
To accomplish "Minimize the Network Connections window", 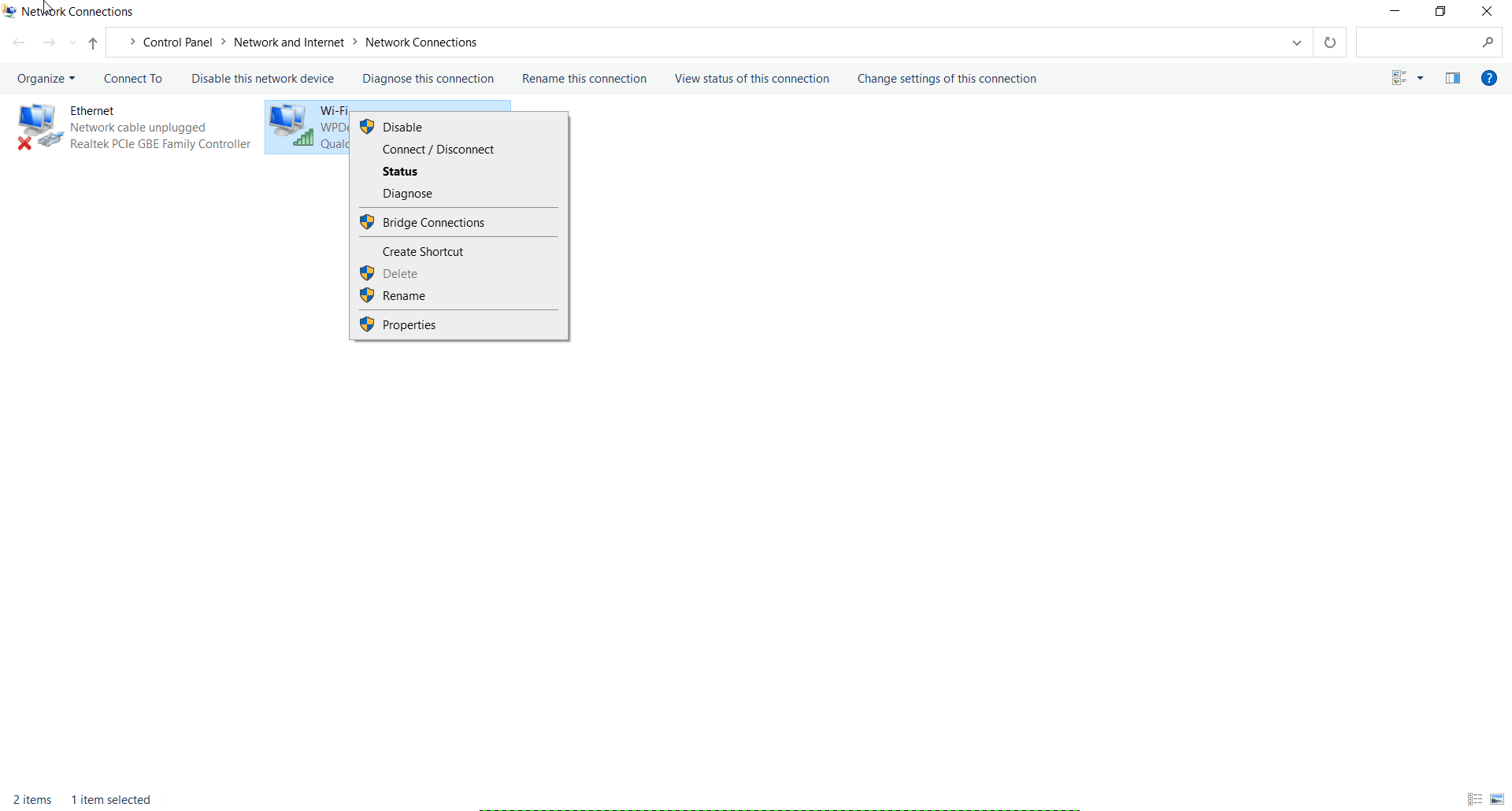I will tap(1395, 11).
